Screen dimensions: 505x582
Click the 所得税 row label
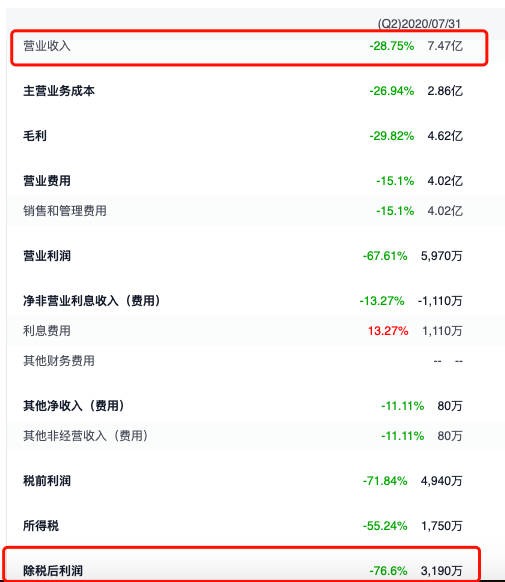coord(41,526)
